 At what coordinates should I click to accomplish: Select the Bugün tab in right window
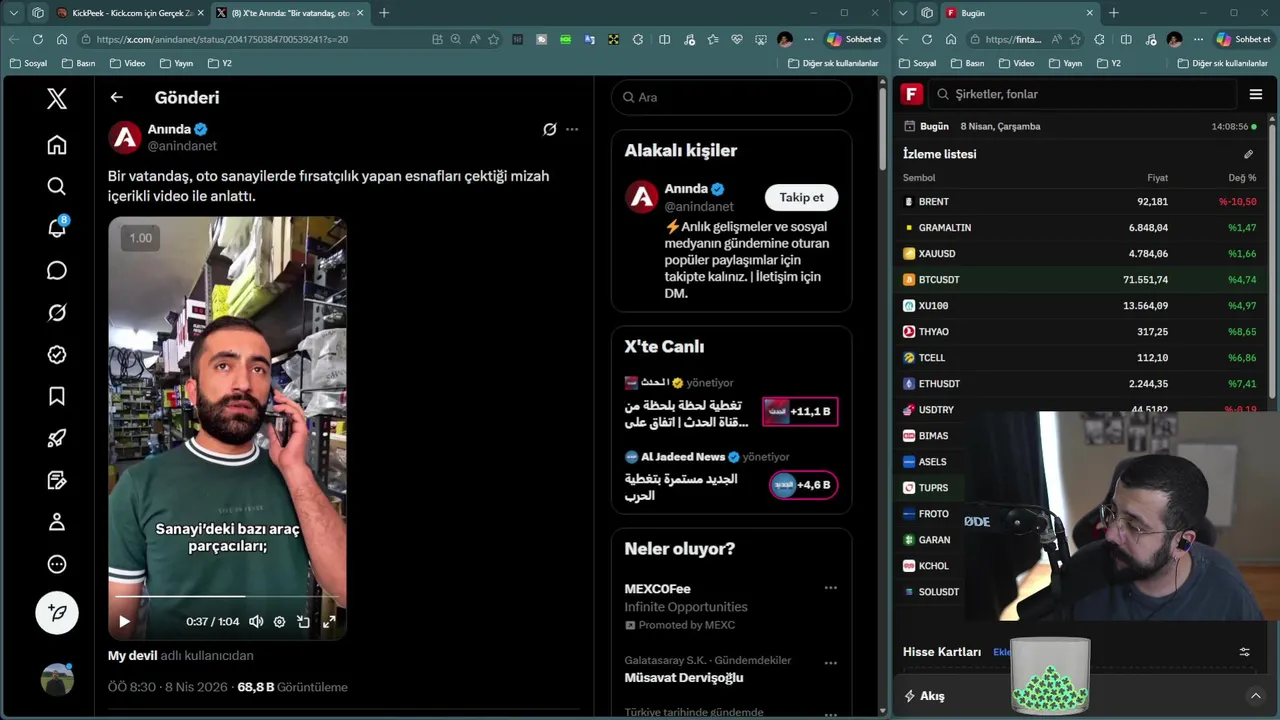pyautogui.click(x=1018, y=13)
